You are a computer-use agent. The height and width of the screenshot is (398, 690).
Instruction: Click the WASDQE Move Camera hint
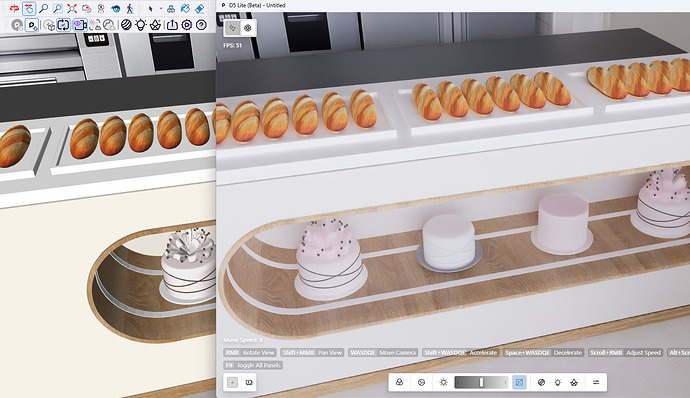(x=383, y=353)
